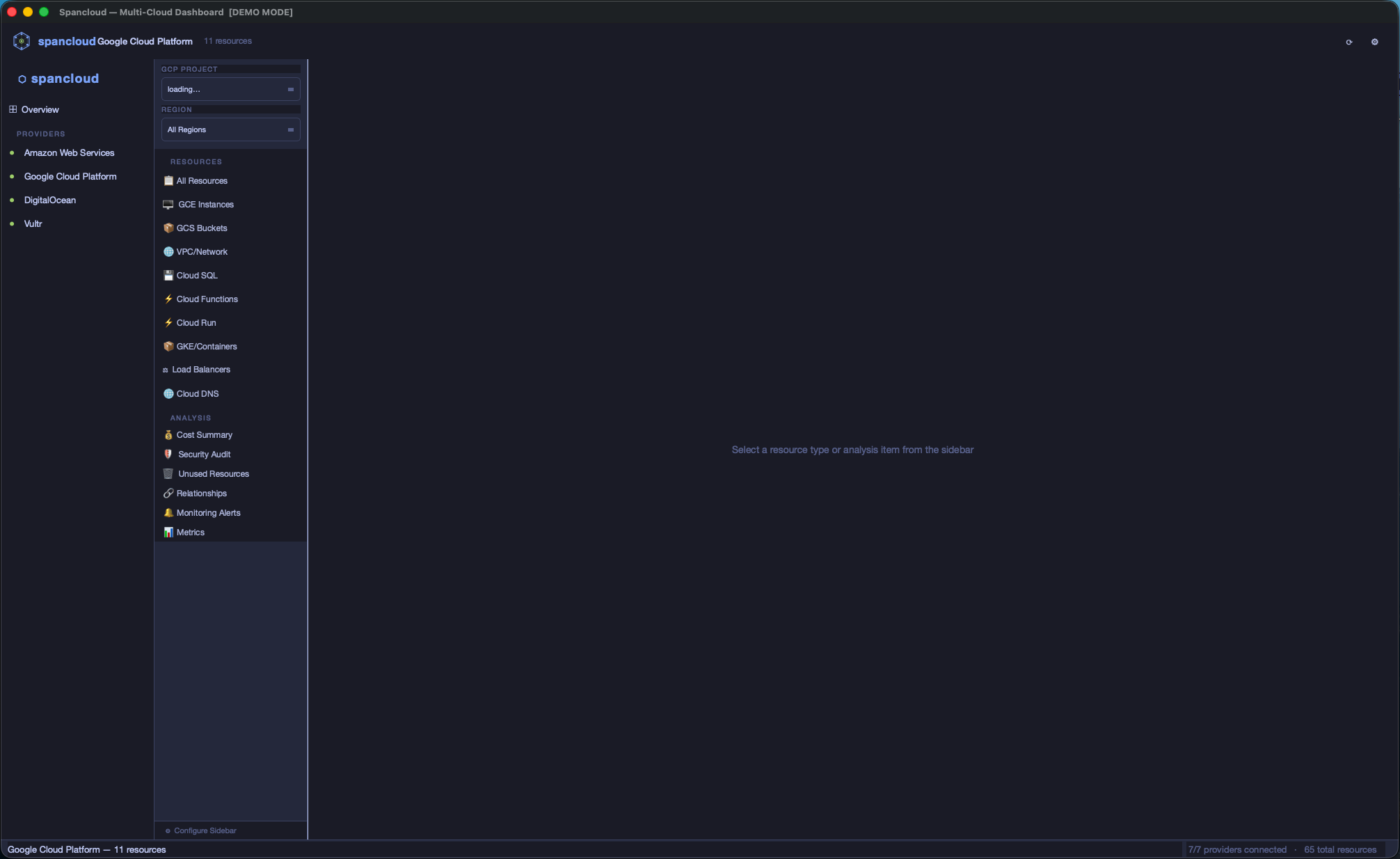Open Metrics analysis label
The height and width of the screenshot is (859, 1400).
[191, 533]
